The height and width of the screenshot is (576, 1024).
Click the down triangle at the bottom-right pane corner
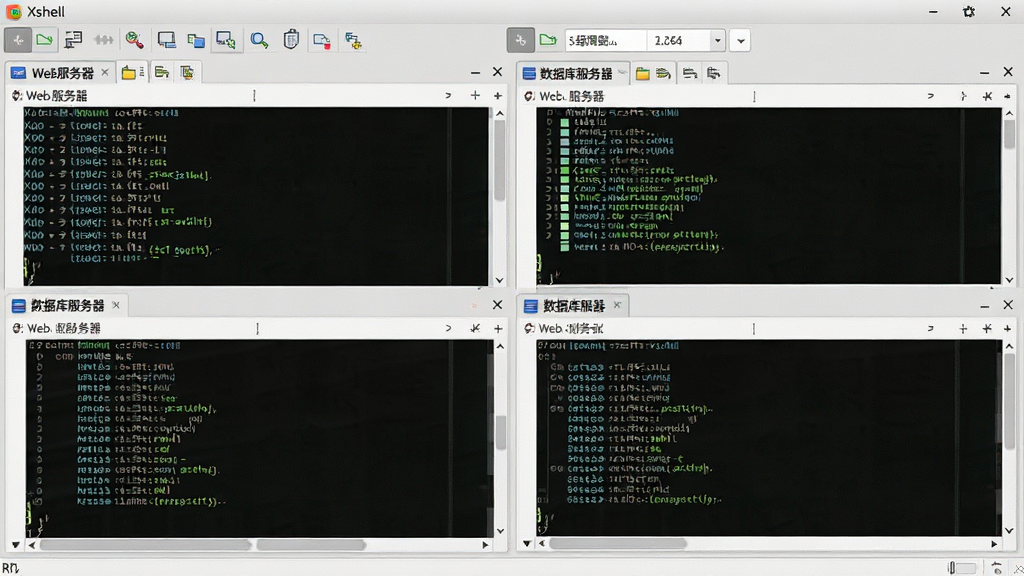click(x=527, y=543)
